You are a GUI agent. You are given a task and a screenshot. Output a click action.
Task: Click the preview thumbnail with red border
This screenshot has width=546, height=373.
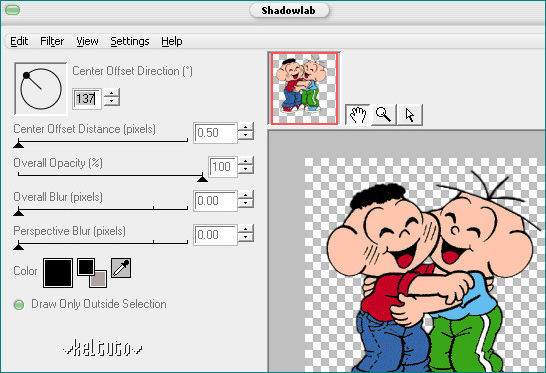(x=304, y=88)
